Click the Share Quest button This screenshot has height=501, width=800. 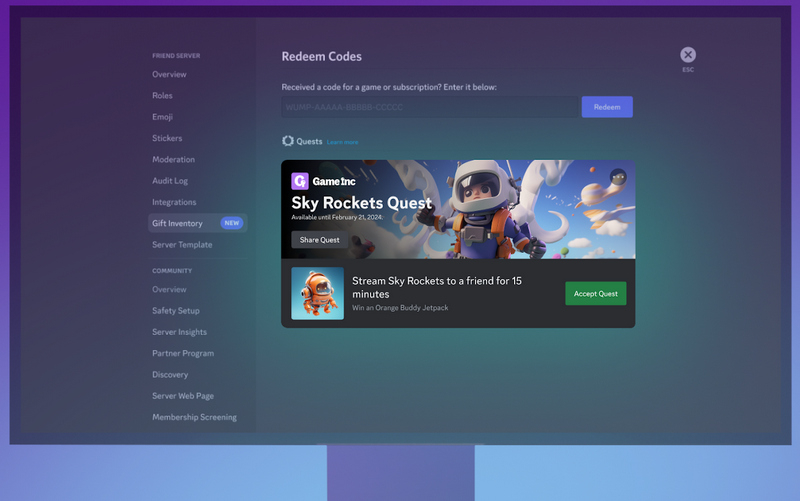pyautogui.click(x=320, y=240)
